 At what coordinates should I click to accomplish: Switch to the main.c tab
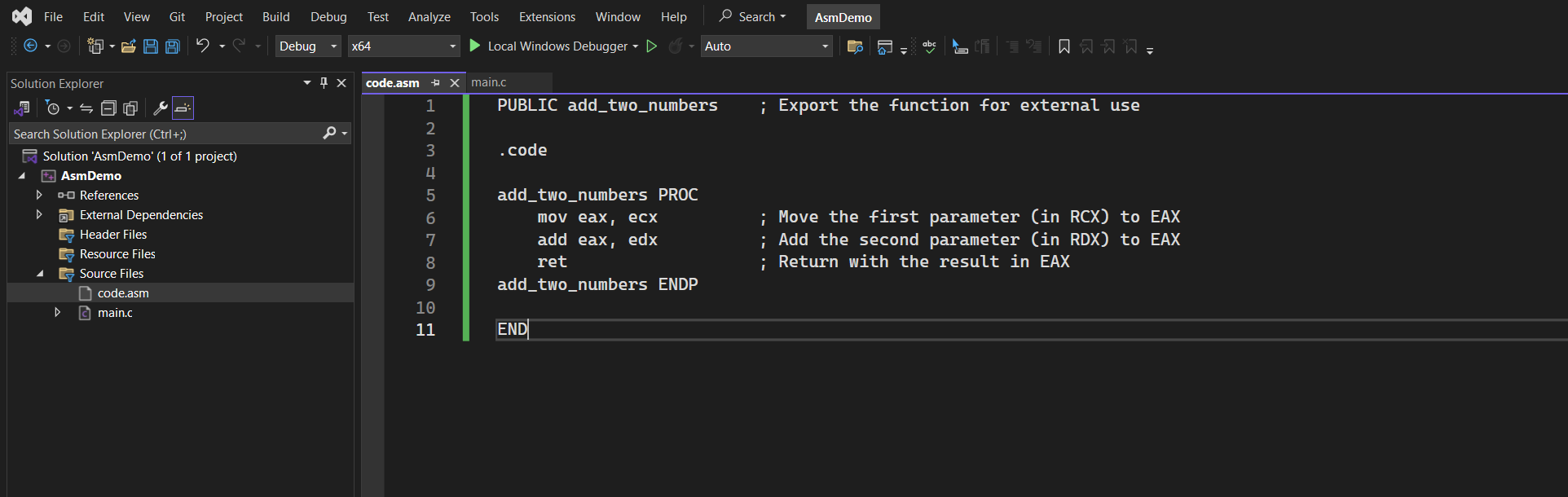pos(489,82)
